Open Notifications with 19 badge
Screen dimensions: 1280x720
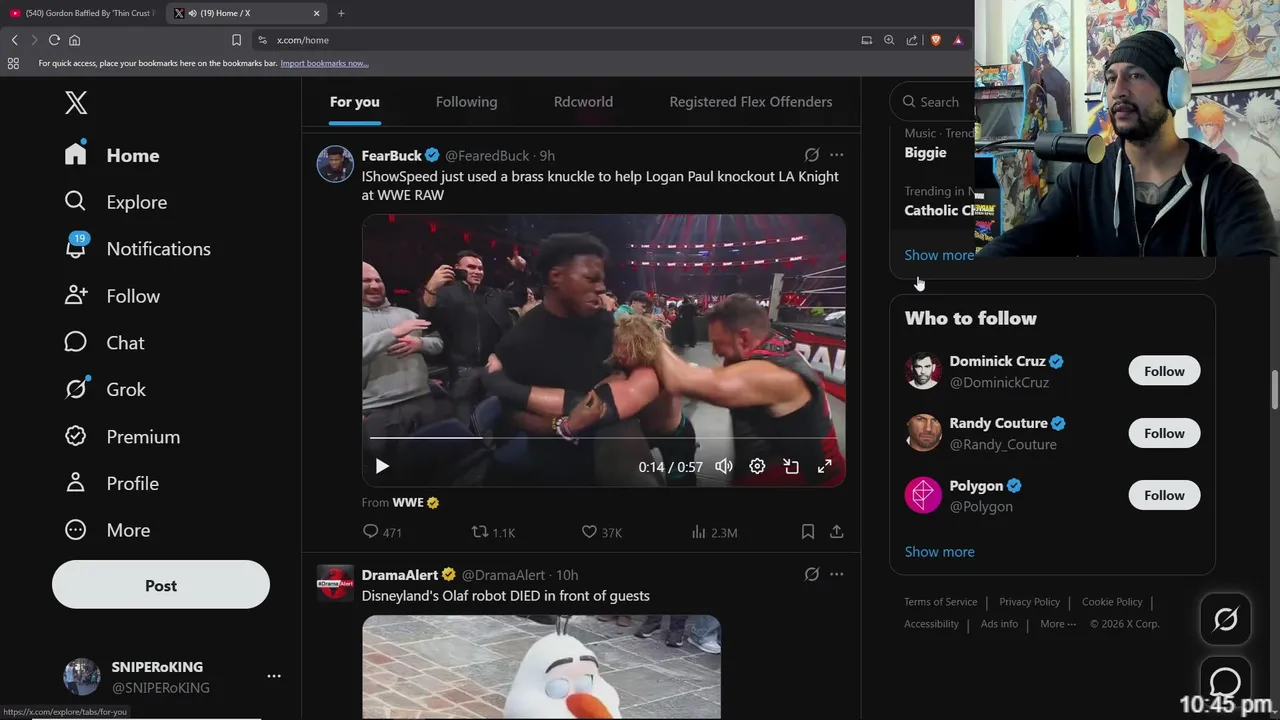pyautogui.click(x=137, y=249)
